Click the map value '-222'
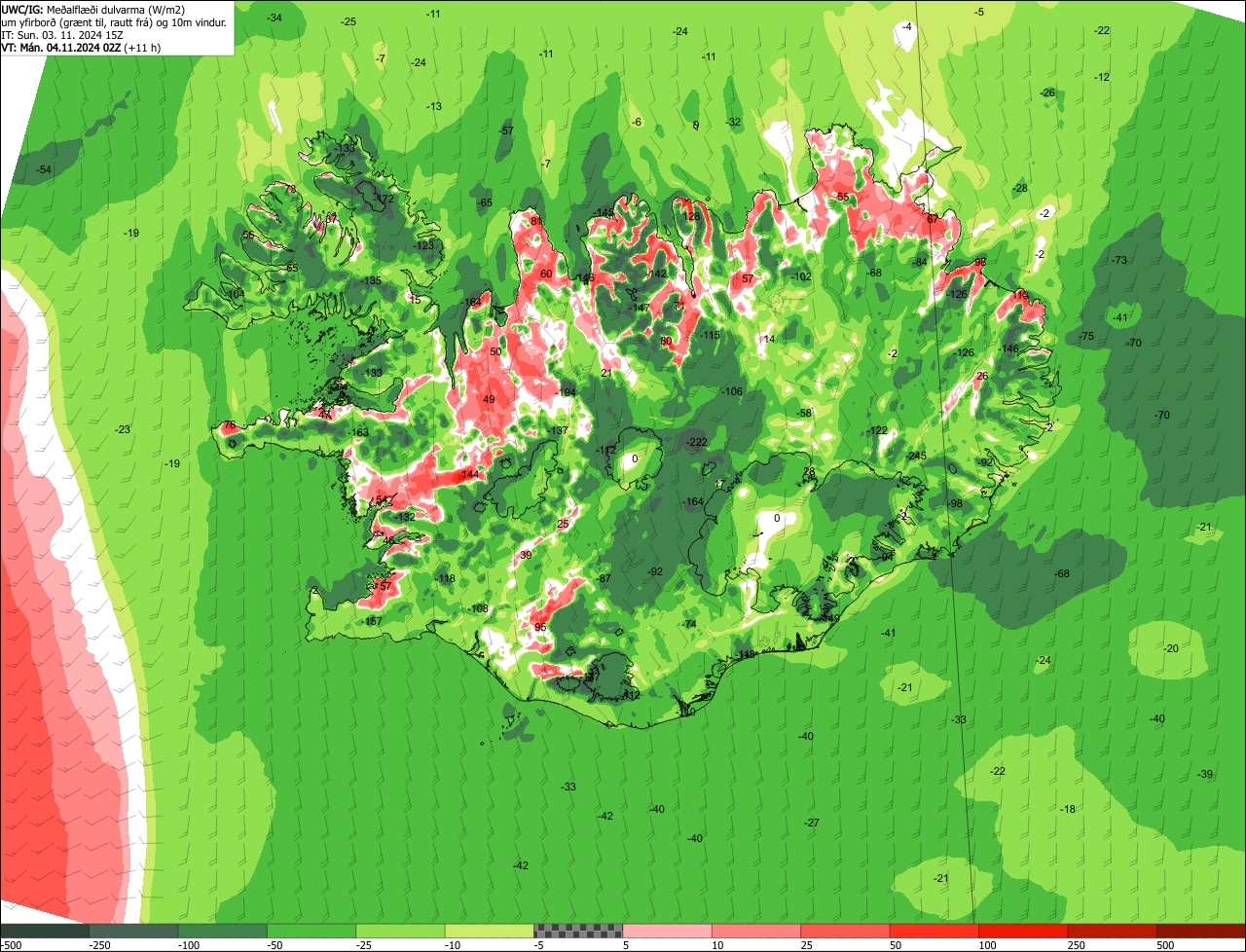This screenshot has height=952, width=1246. (x=697, y=442)
